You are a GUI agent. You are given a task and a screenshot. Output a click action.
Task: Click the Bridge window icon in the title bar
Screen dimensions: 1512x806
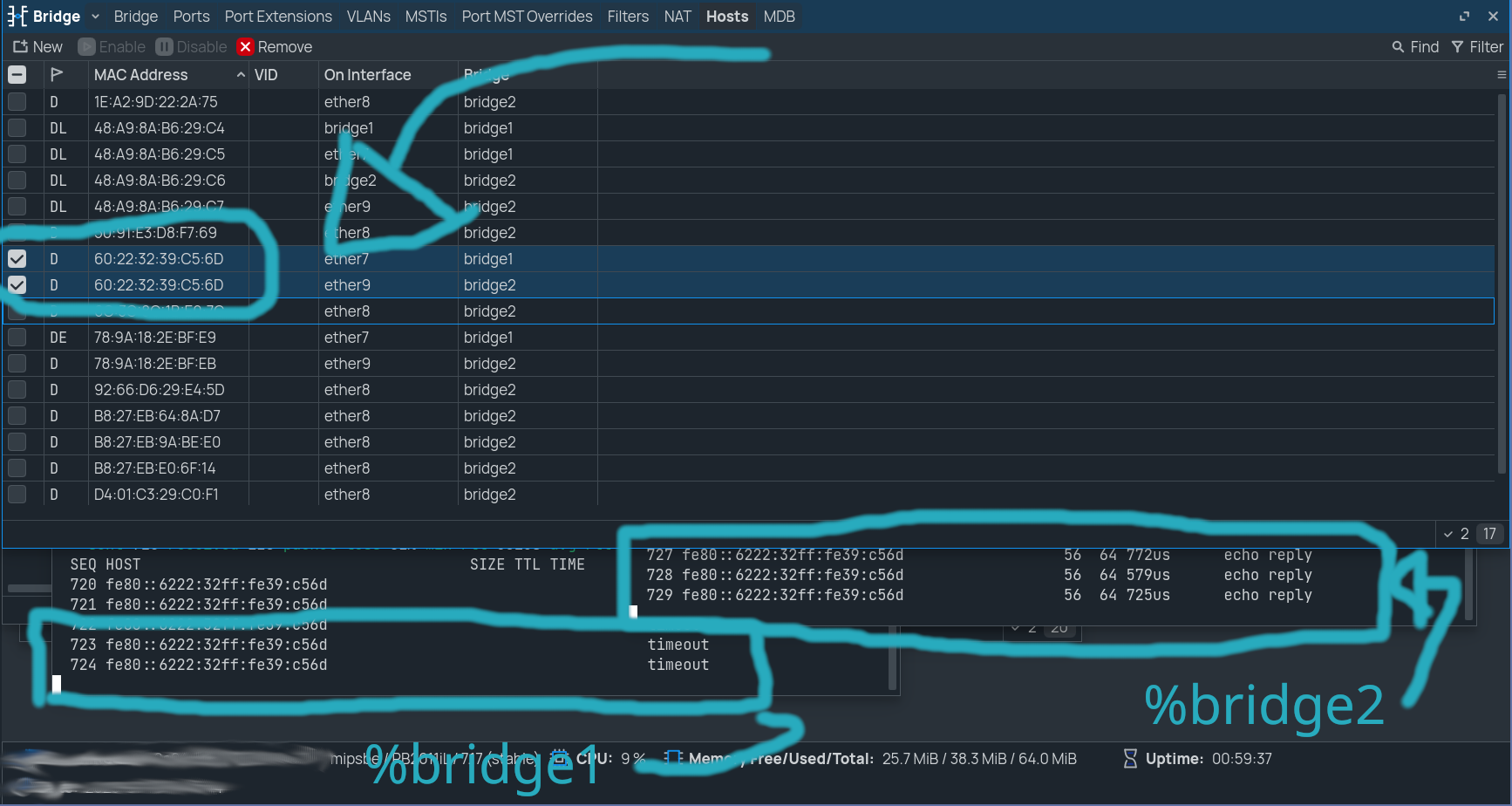17,17
